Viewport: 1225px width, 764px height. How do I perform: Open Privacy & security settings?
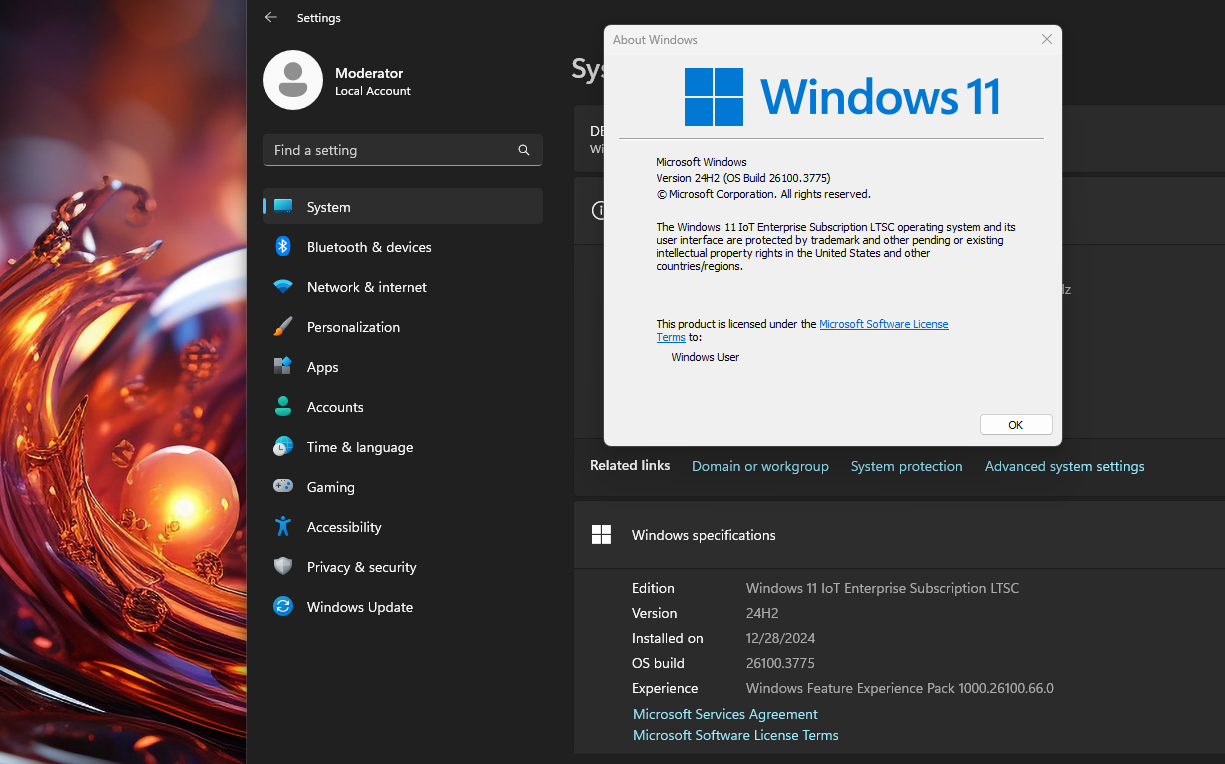[x=403, y=567]
